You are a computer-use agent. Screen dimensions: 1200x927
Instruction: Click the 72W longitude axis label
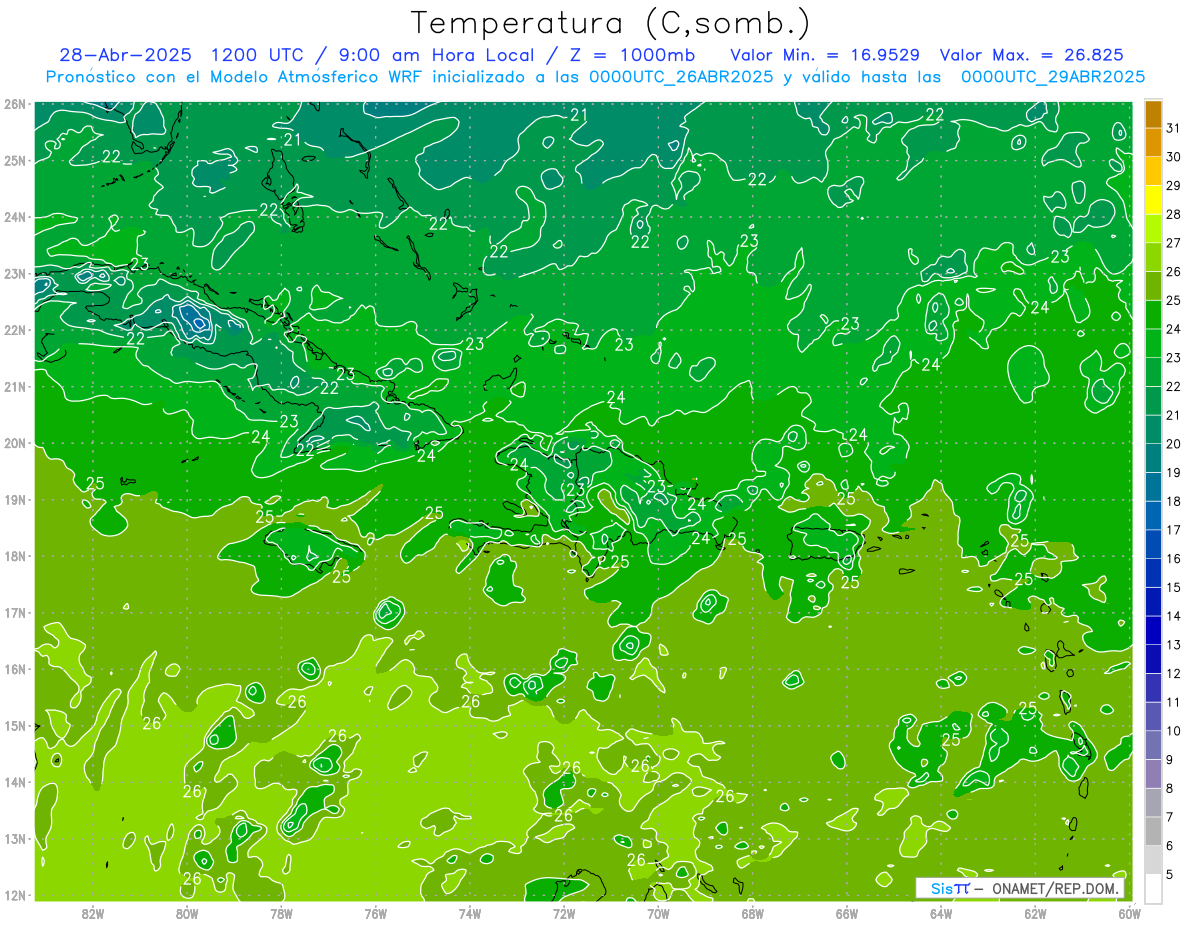[x=564, y=914]
